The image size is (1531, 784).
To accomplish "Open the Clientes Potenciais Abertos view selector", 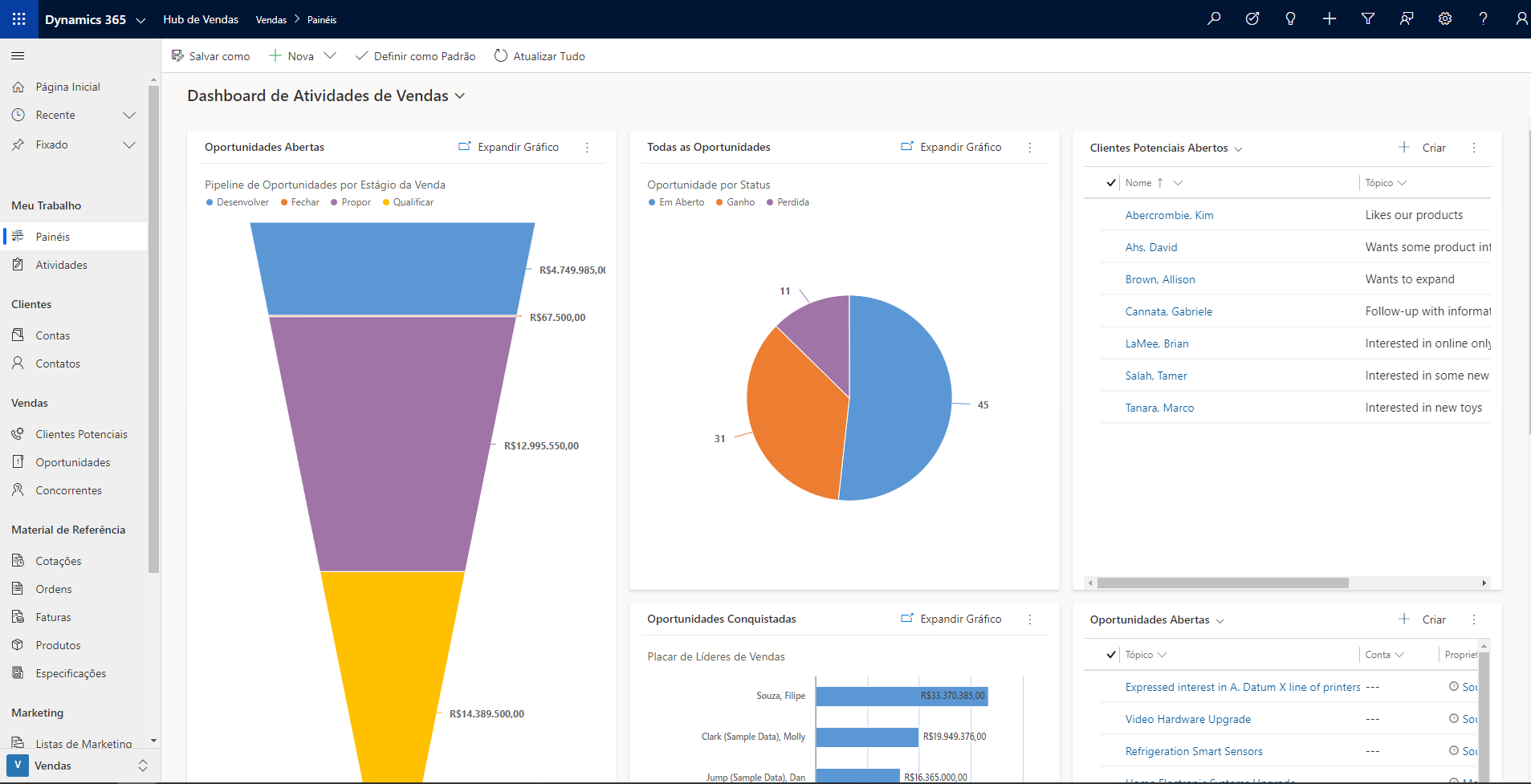I will point(1167,148).
